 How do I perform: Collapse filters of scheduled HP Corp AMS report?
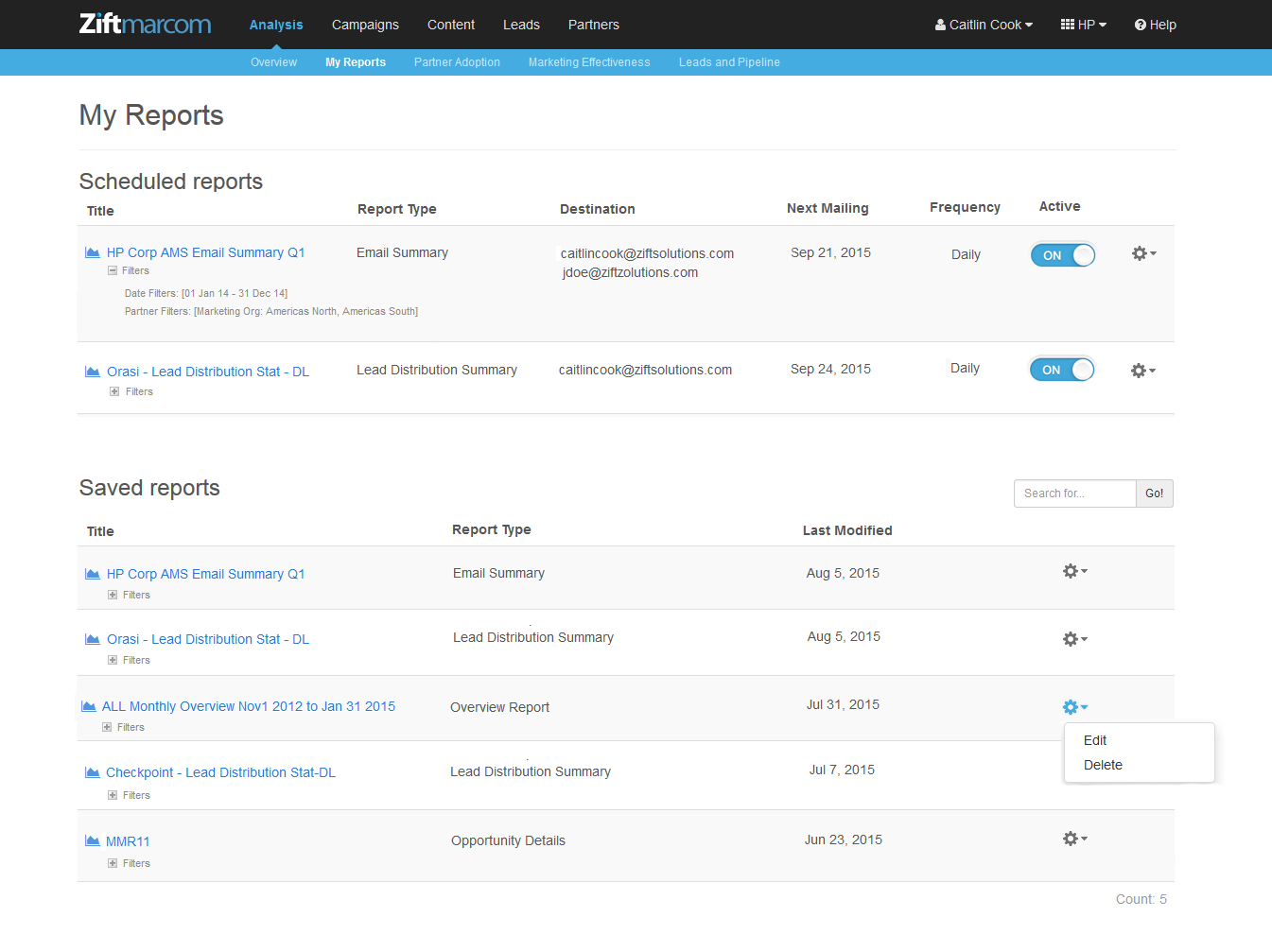[x=113, y=270]
